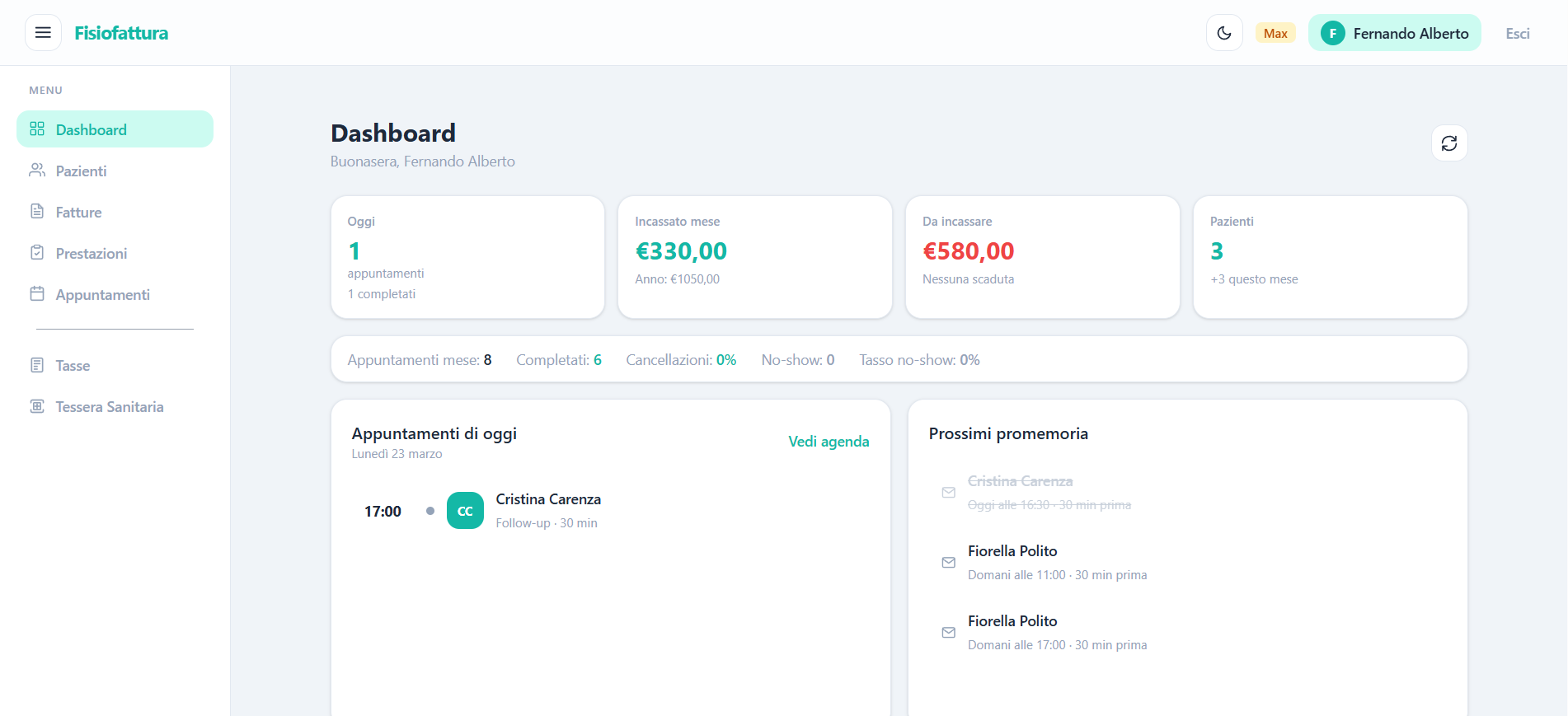
Task: Expand the user menu for Fernando Alberto
Action: [1394, 33]
